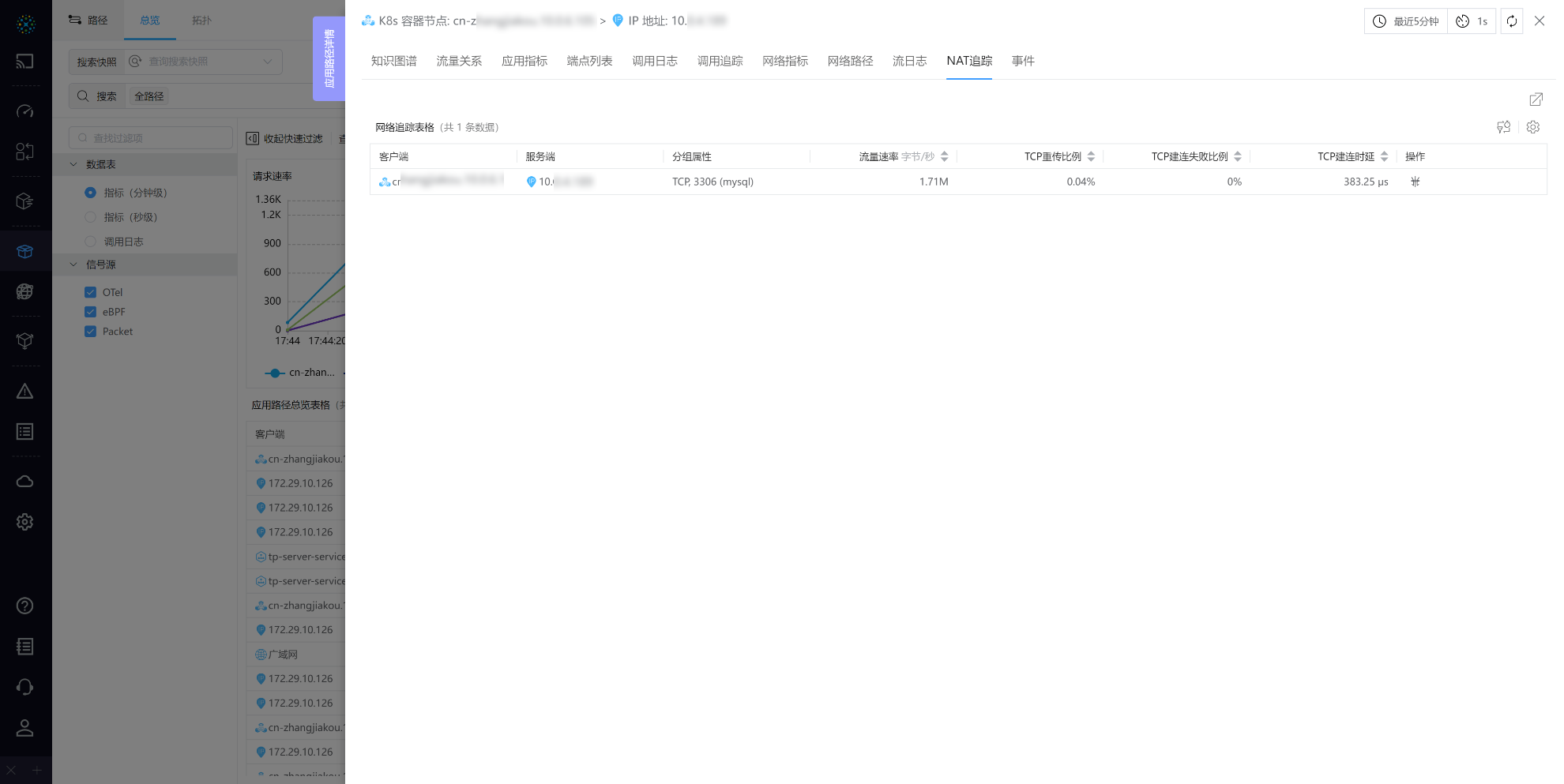Toggle the Packet checkbox off

(x=91, y=331)
